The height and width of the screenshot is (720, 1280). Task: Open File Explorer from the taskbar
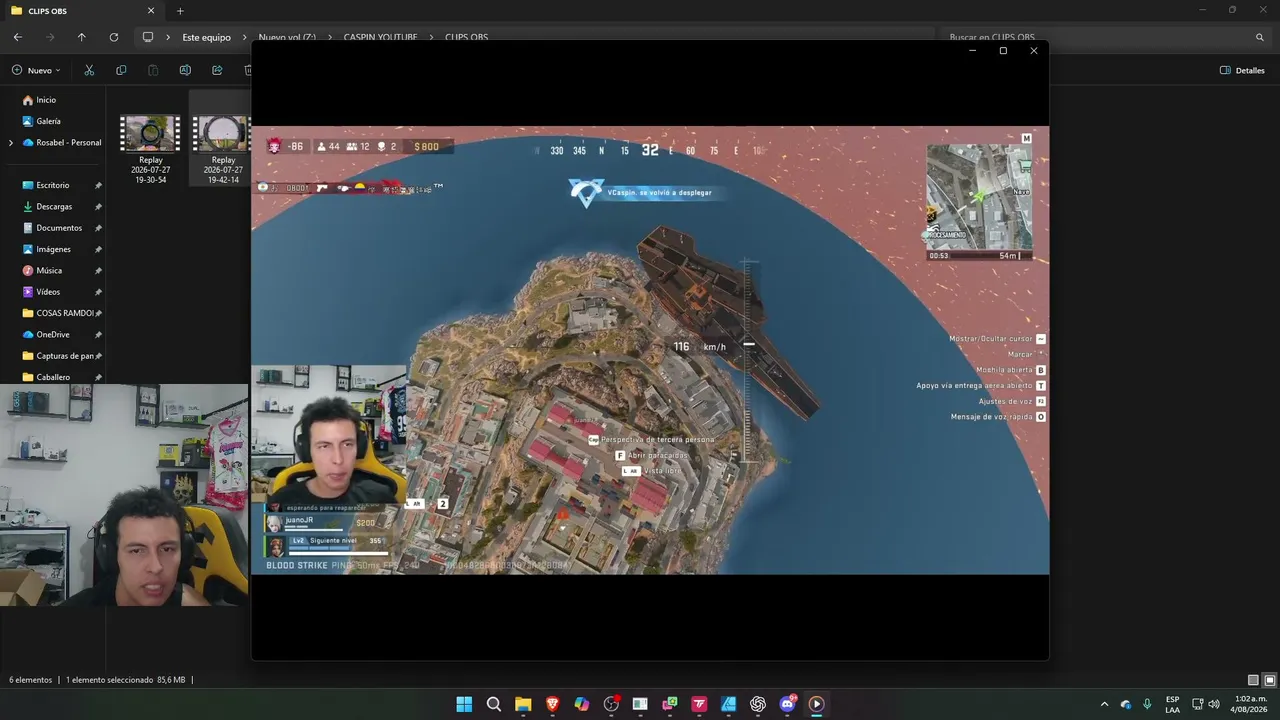pyautogui.click(x=523, y=704)
